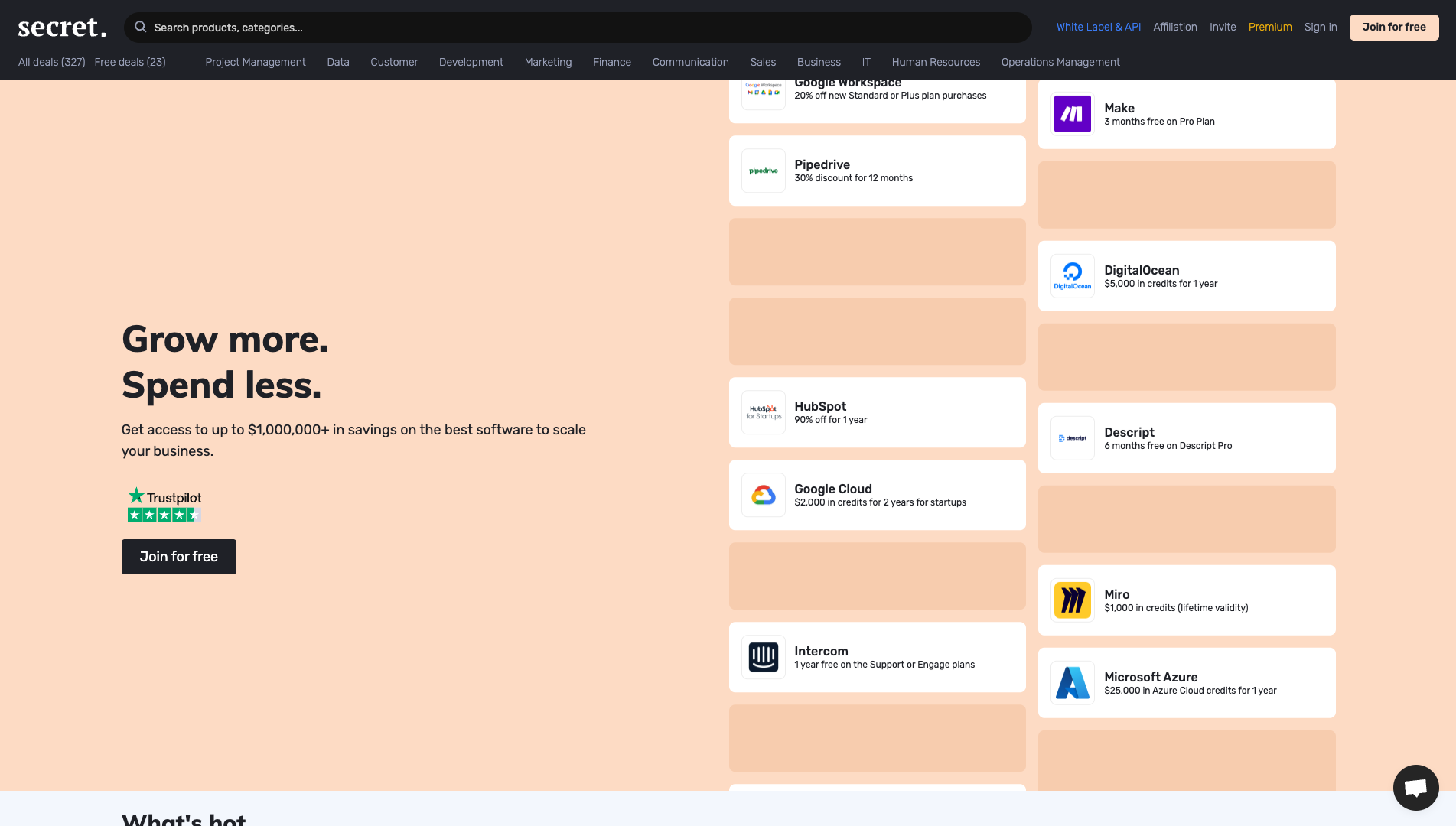Click '$5,000 in credits for 1 year' text
Viewport: 1456px width, 826px height.
pyautogui.click(x=1160, y=284)
